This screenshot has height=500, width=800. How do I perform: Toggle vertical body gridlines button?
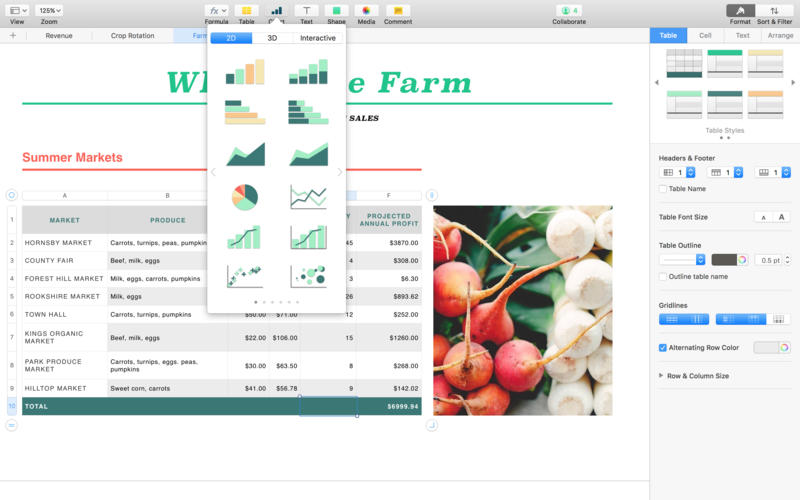coord(697,319)
